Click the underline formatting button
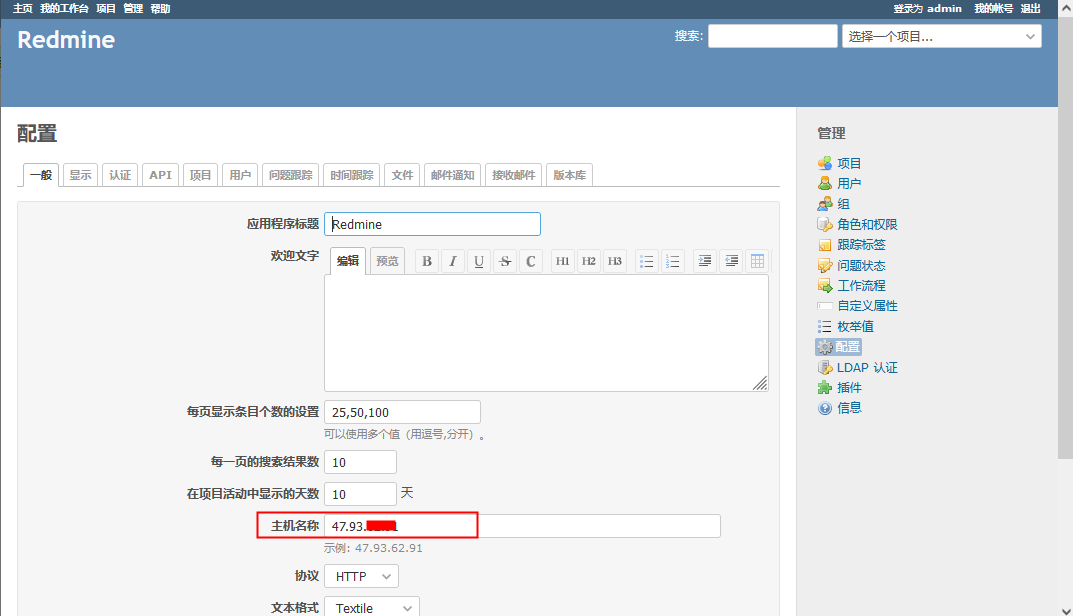Viewport: 1073px width, 616px height. click(x=479, y=261)
